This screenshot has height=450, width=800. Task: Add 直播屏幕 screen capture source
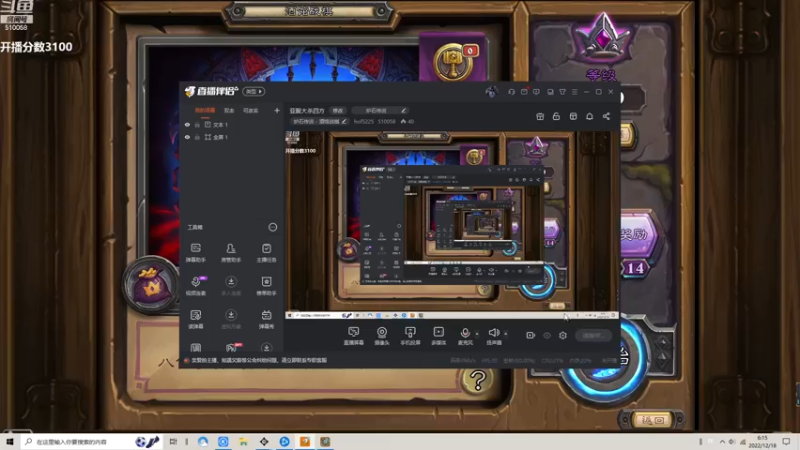(x=354, y=336)
